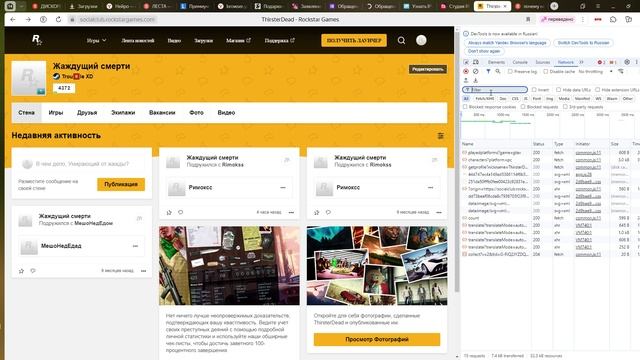Viewport: 640px width, 360px height.
Task: Check the Invert filter checkbox
Action: tap(534, 90)
